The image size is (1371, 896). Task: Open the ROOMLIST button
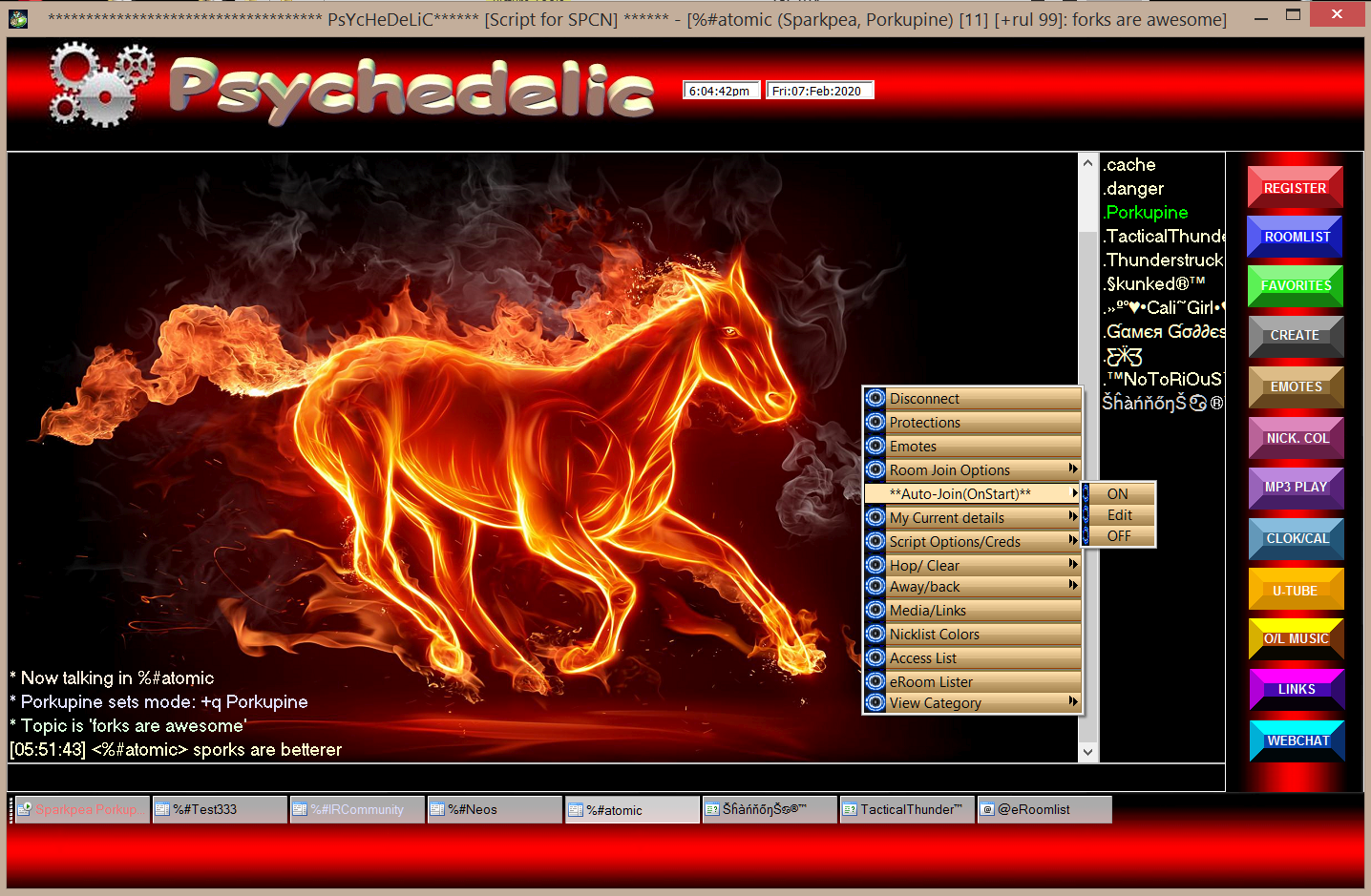coord(1296,237)
